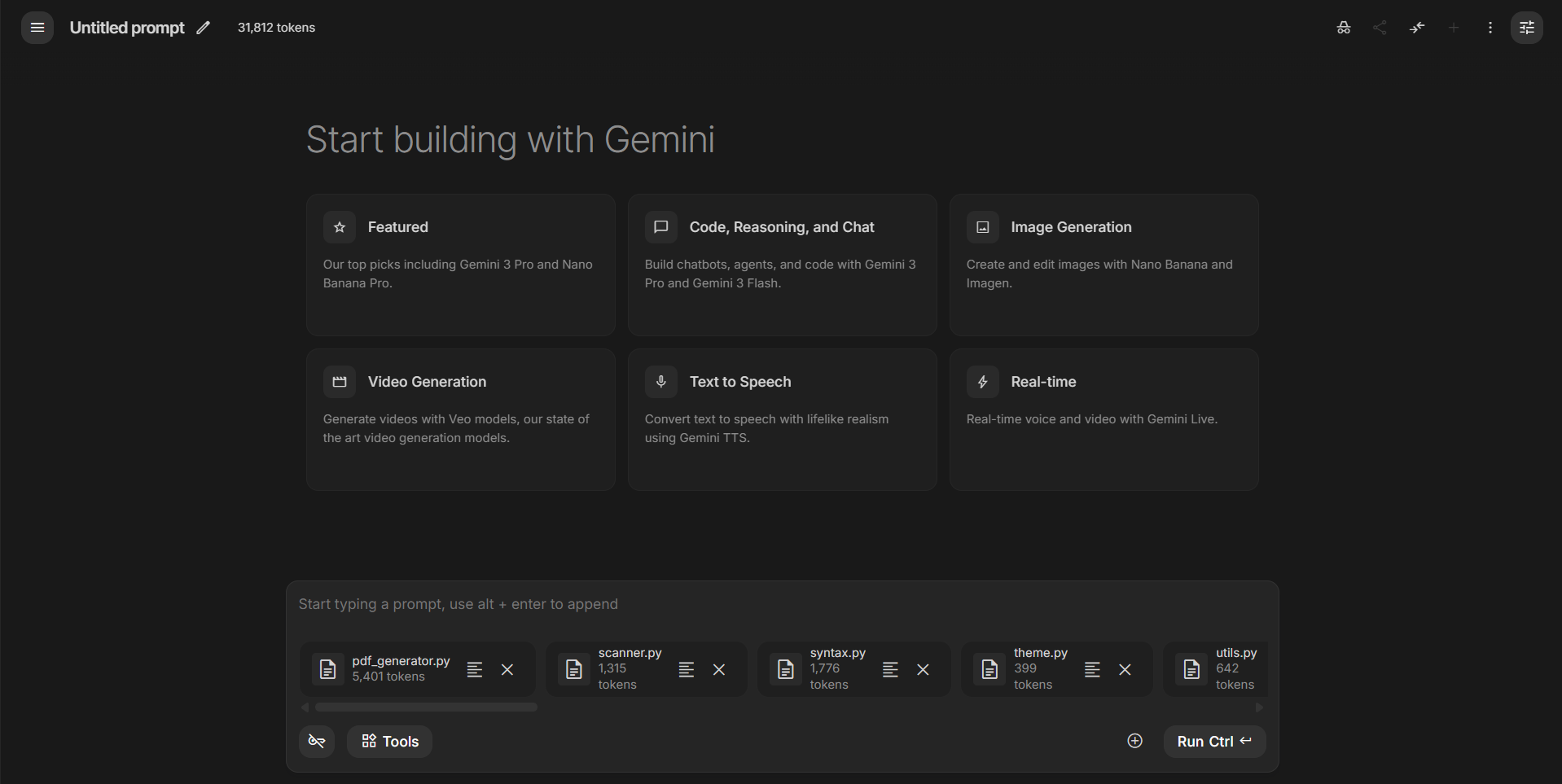Screen dimensions: 1562x784
Task: Remove theme.py with its X button
Action: click(1125, 669)
